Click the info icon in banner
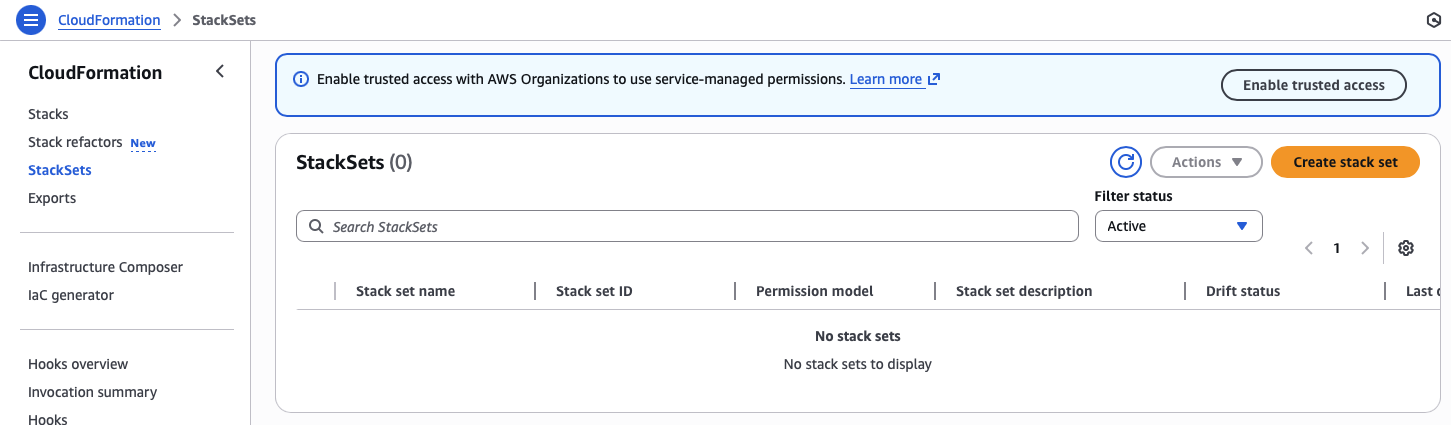Screen dimensions: 1451x425 tap(300, 79)
